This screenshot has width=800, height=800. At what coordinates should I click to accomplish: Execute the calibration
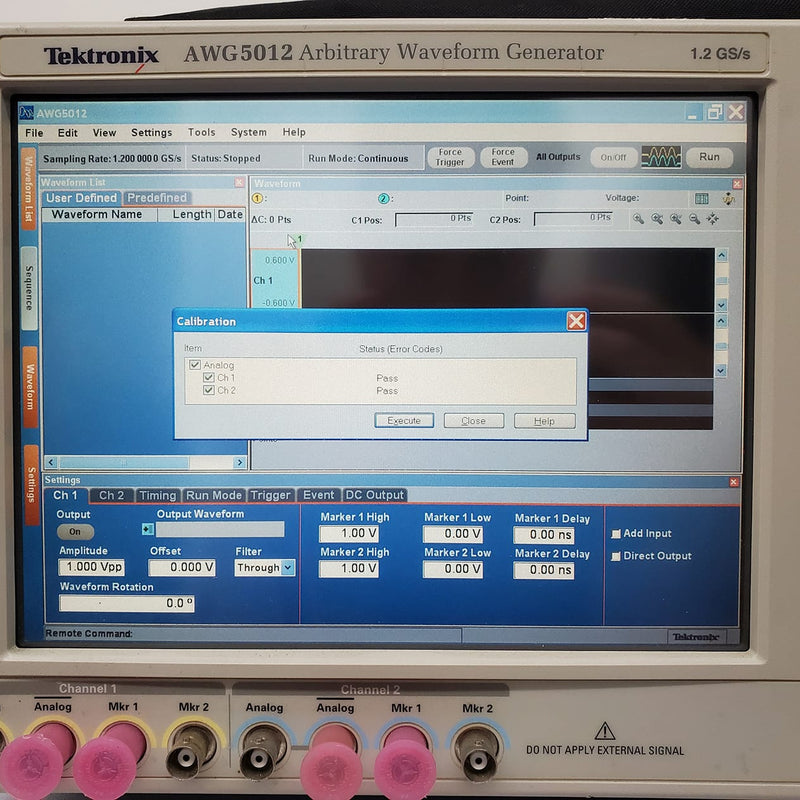click(404, 420)
